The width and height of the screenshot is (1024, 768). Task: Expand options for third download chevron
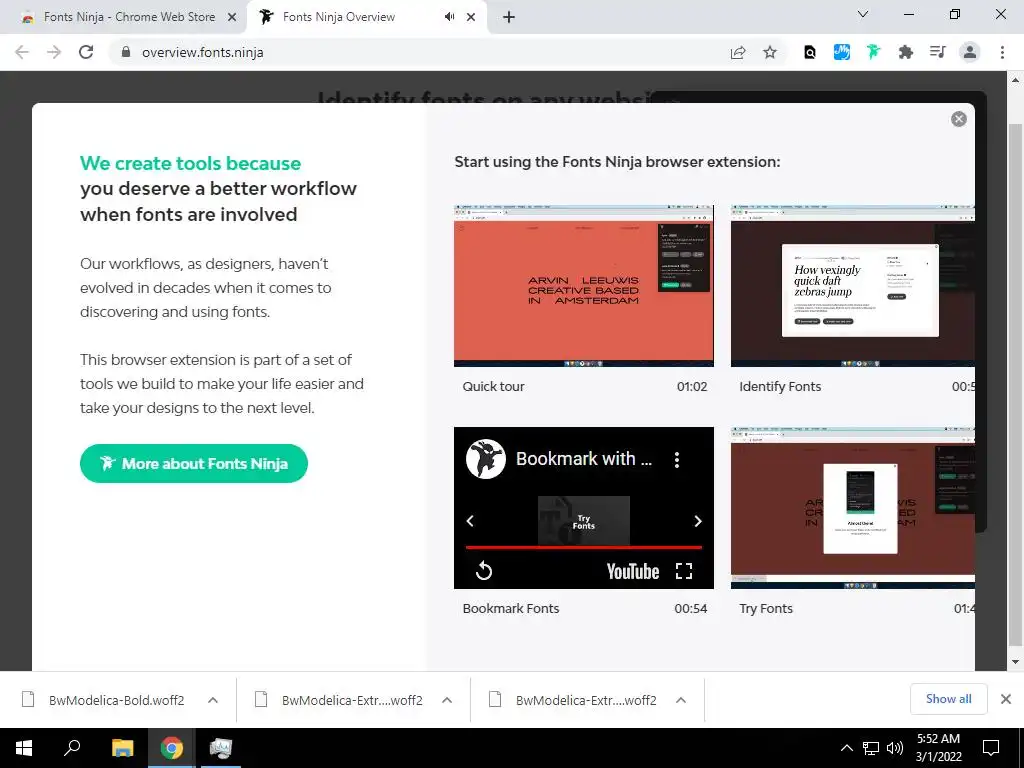pos(680,700)
